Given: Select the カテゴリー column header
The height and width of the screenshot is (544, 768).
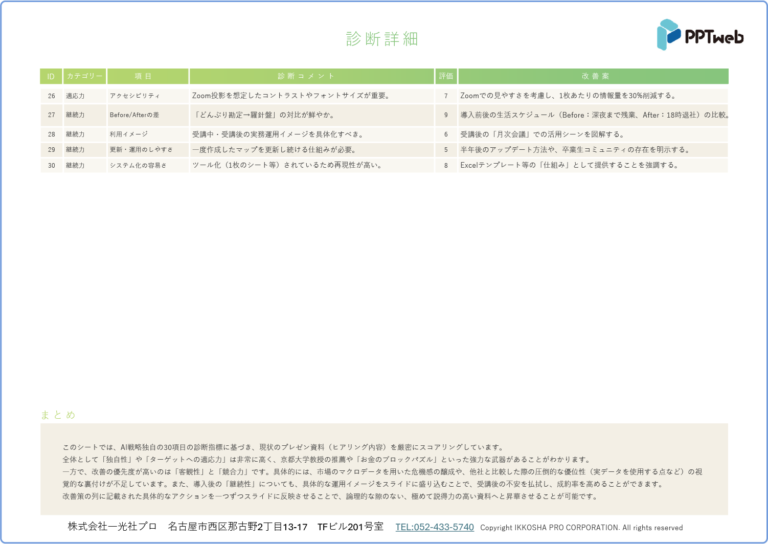Looking at the screenshot, I should coord(85,76).
